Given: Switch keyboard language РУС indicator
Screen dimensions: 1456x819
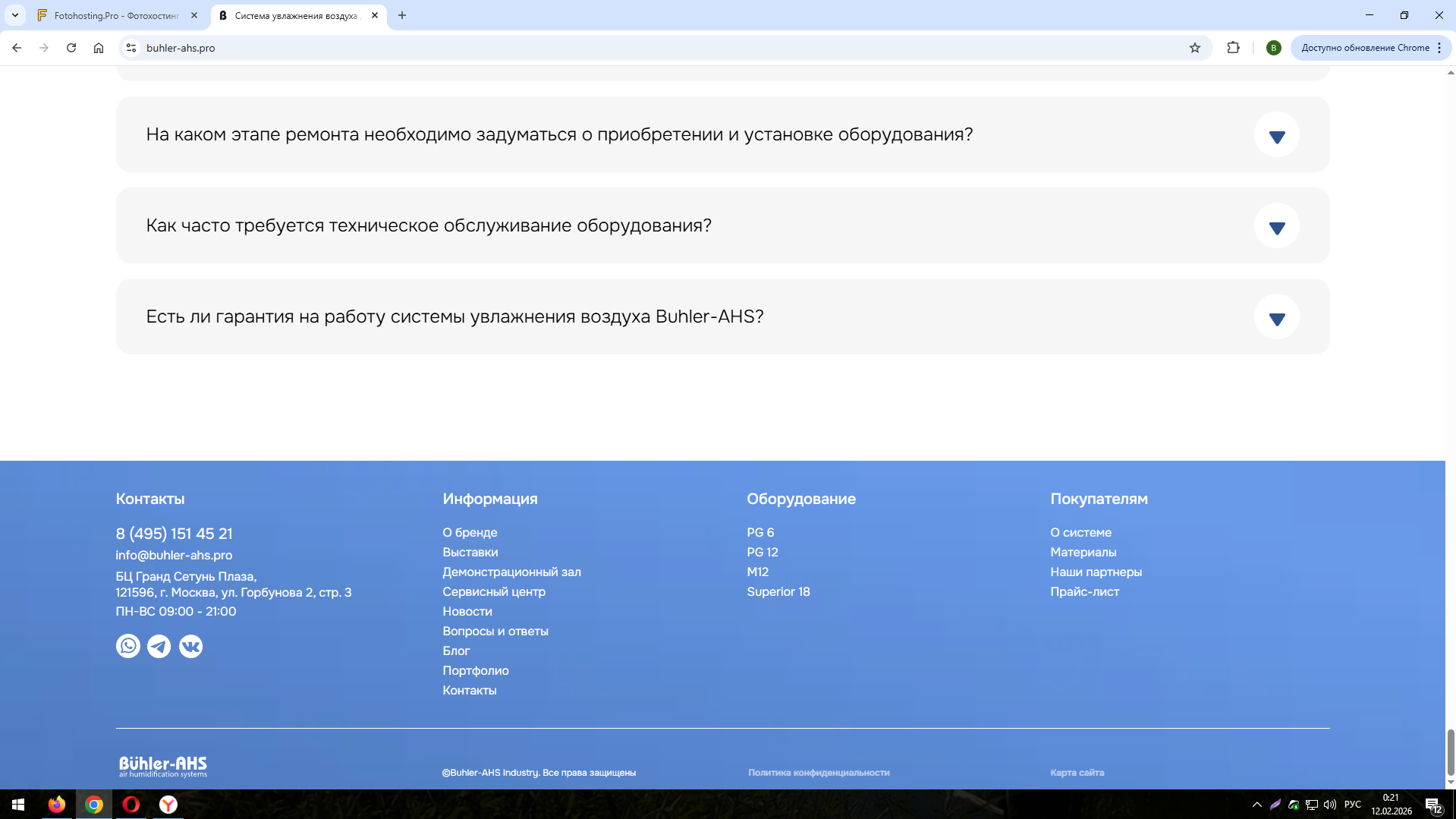Looking at the screenshot, I should pyautogui.click(x=1353, y=805).
